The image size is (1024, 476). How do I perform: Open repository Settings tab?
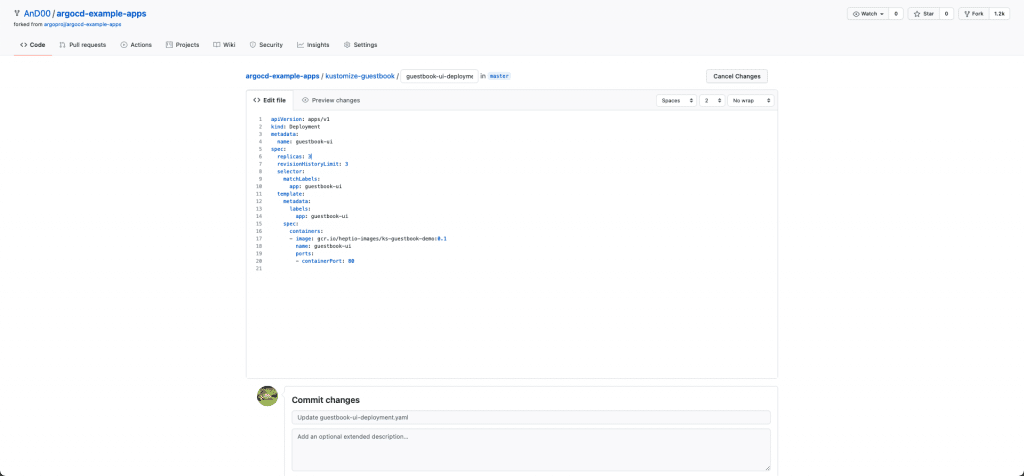[360, 45]
